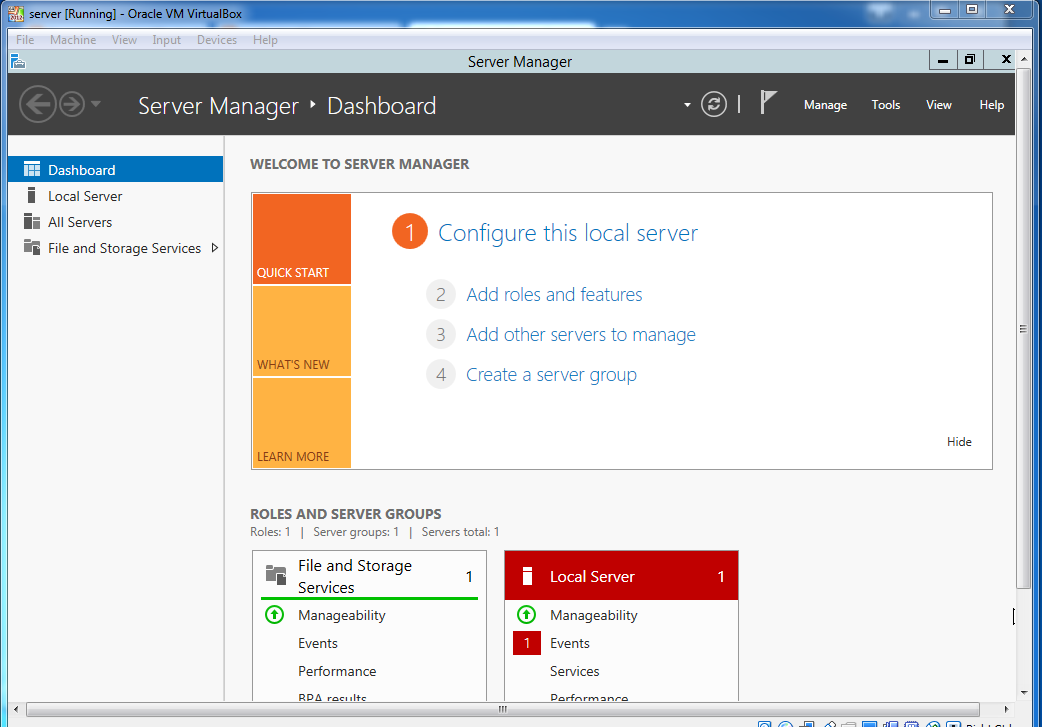
Task: Click Create a server group
Action: coord(551,374)
